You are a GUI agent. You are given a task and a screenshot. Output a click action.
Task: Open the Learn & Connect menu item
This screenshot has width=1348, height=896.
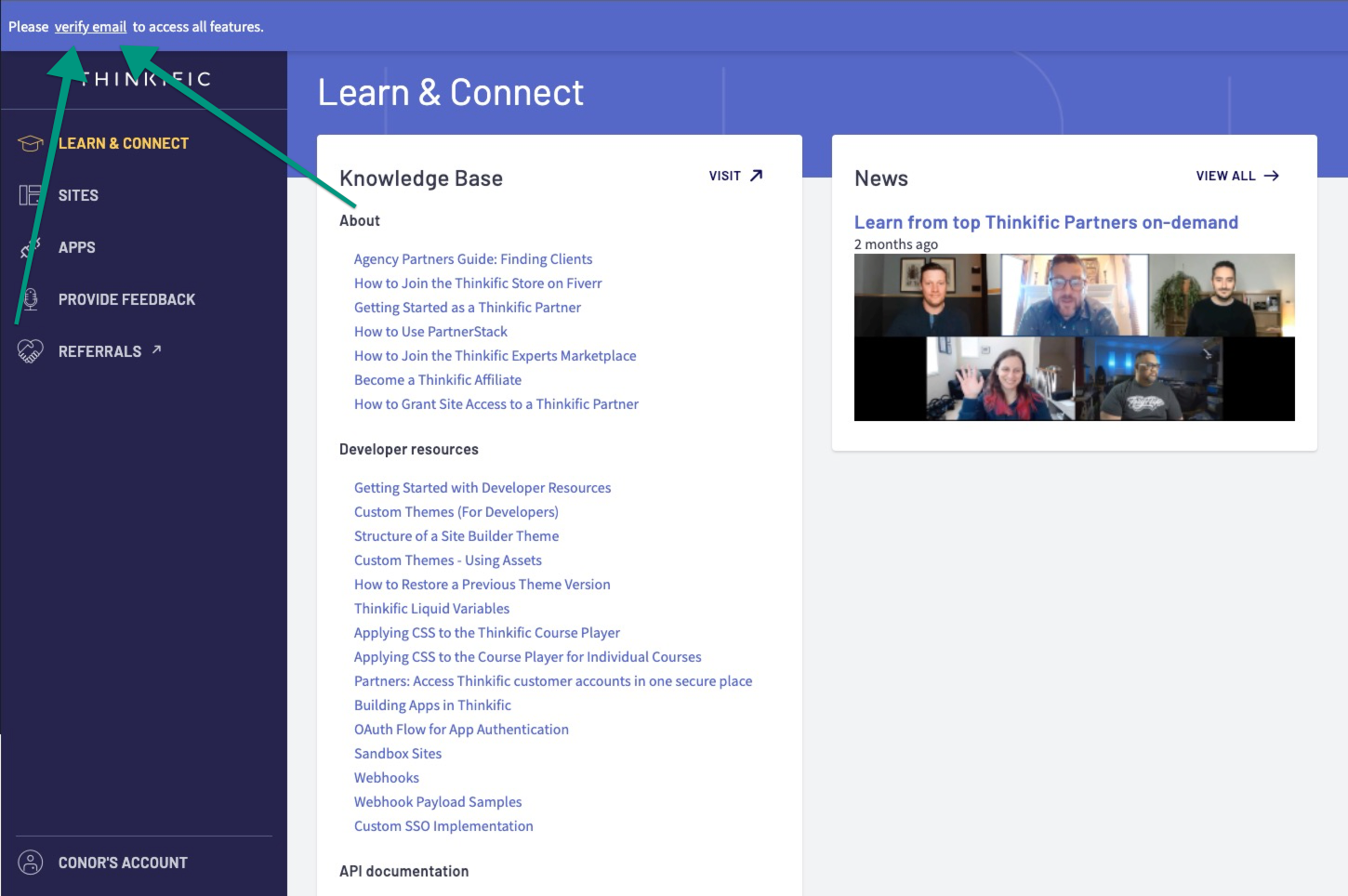coord(123,143)
